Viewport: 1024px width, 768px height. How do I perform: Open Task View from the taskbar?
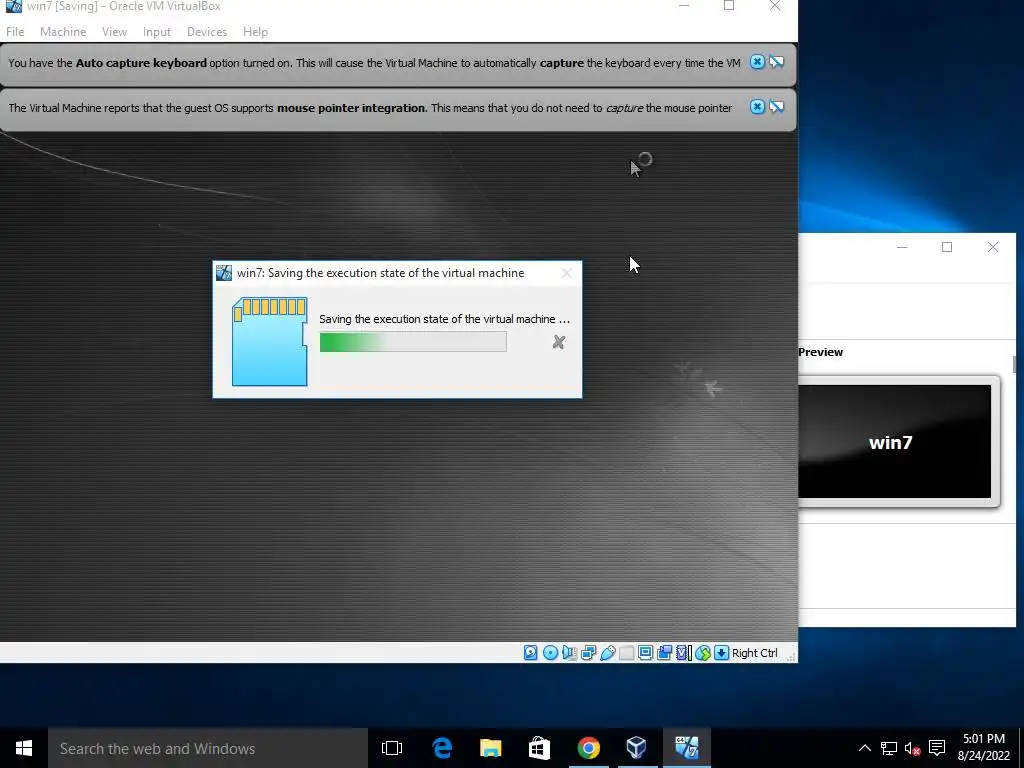(x=392, y=748)
